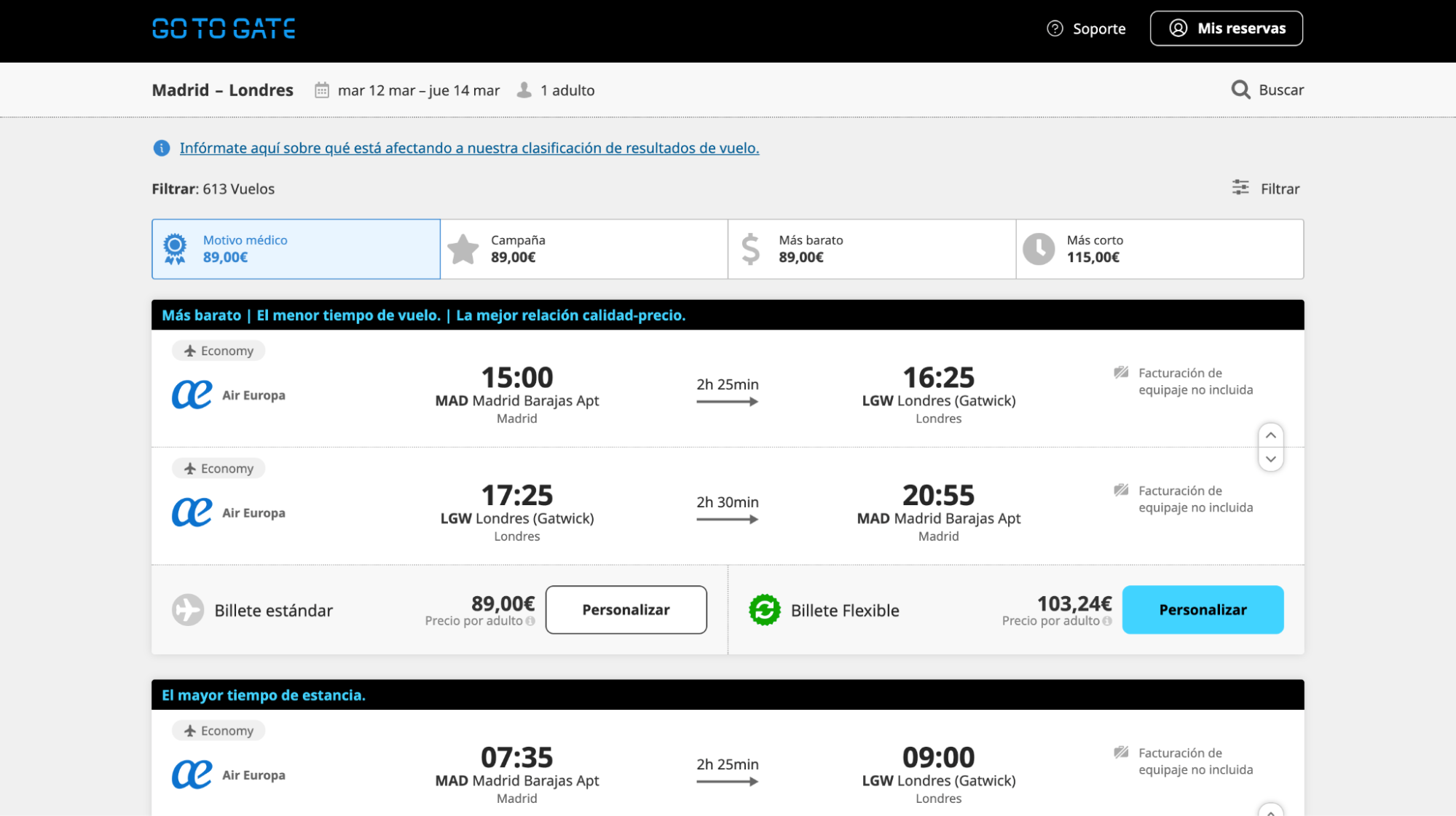Click the Buscar magnifying glass icon
Image resolution: width=1456 pixels, height=816 pixels.
tap(1240, 90)
